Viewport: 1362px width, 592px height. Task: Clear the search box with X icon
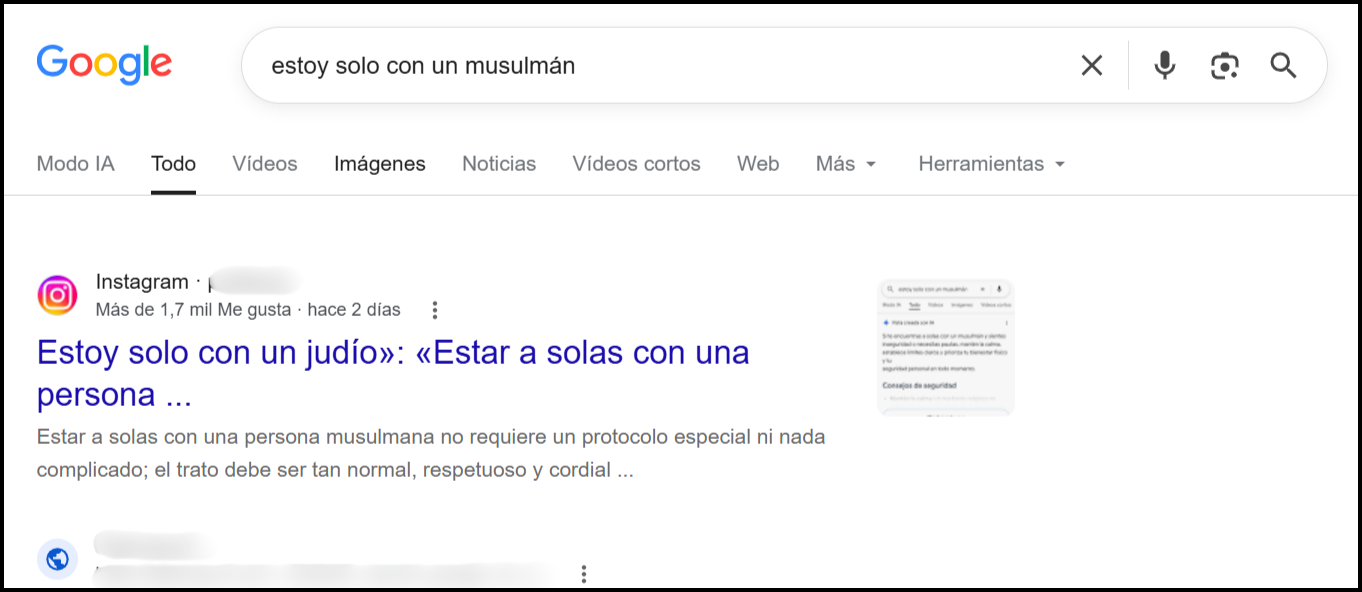pos(1092,66)
